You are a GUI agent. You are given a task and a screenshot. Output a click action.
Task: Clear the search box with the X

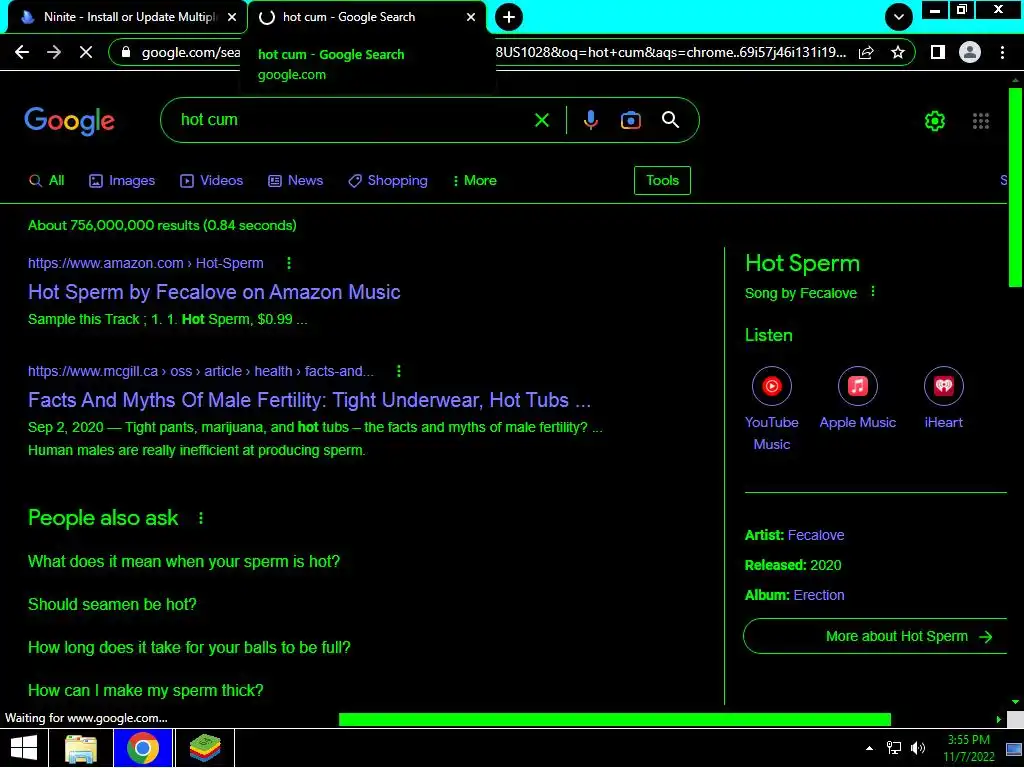click(x=541, y=120)
